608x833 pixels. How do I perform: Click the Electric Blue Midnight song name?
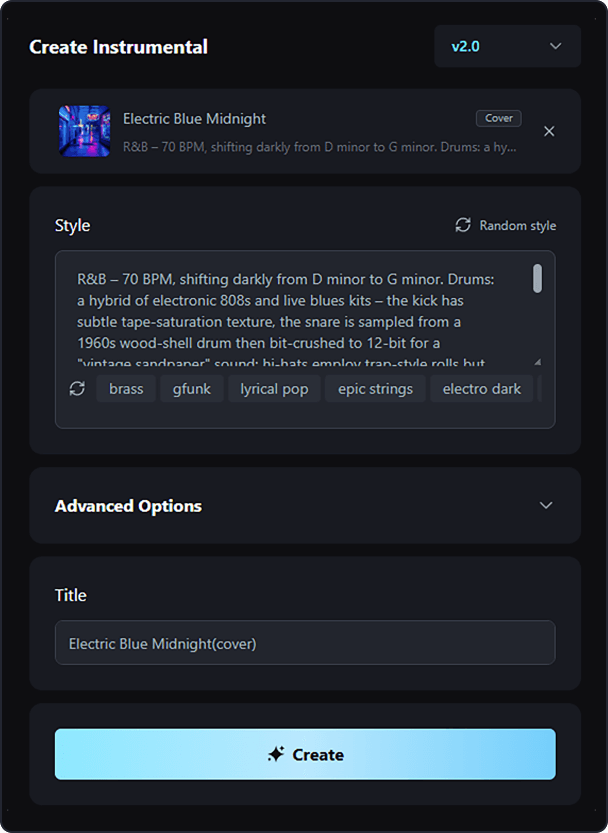point(194,118)
